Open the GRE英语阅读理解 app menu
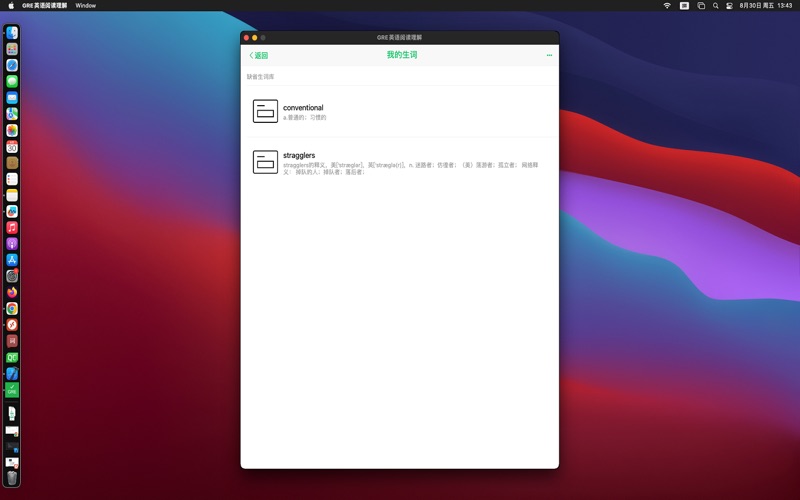This screenshot has height=500, width=800. pyautogui.click(x=45, y=5)
